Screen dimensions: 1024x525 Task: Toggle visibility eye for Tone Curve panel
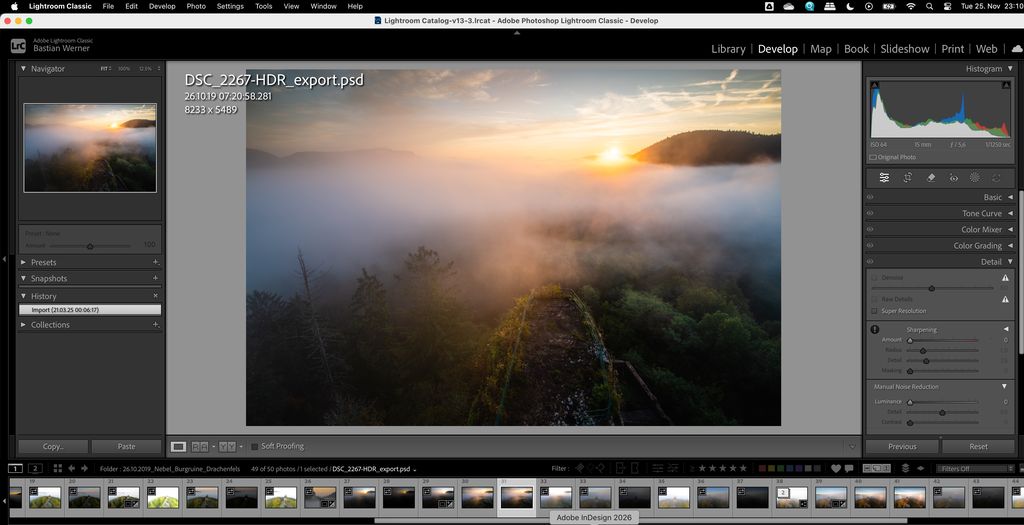click(870, 213)
